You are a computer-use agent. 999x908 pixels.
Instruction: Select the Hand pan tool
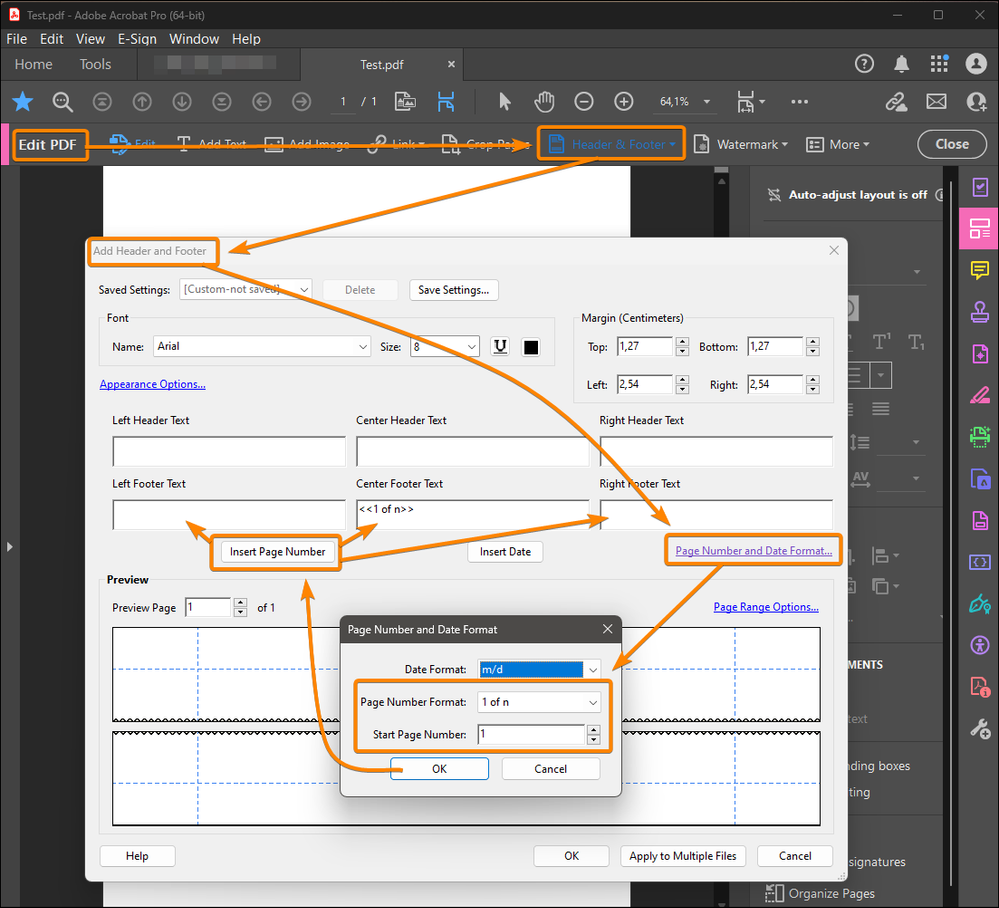coord(544,101)
